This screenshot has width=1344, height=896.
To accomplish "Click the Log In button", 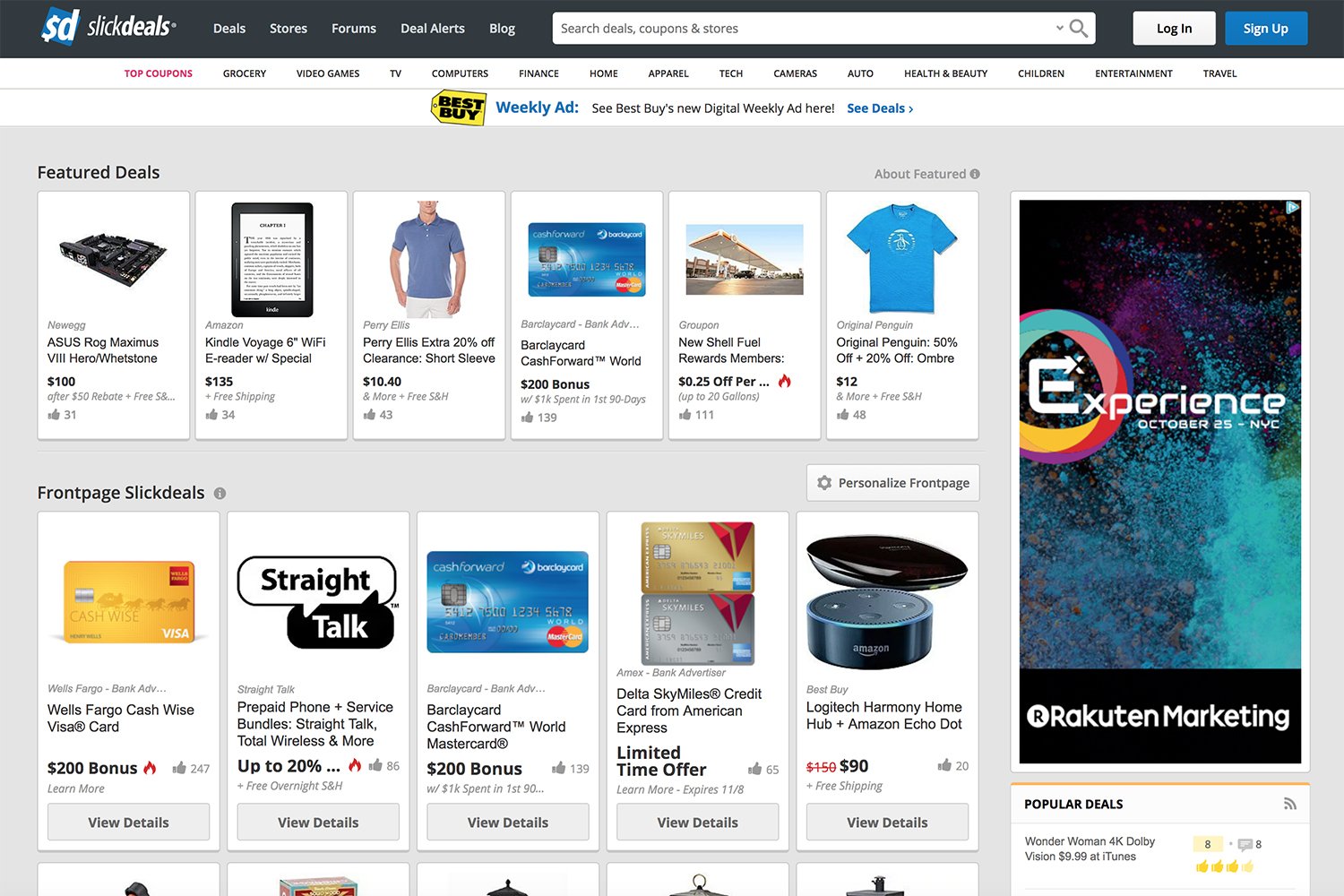I will (1174, 29).
